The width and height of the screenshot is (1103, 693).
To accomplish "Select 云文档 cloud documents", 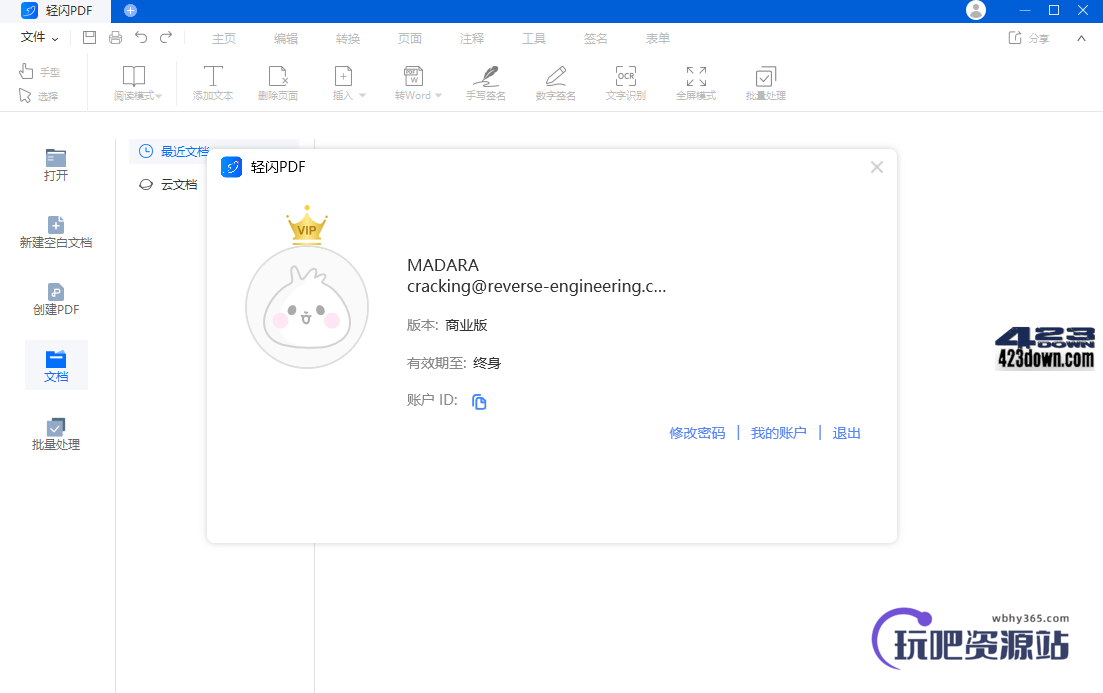I will (169, 184).
